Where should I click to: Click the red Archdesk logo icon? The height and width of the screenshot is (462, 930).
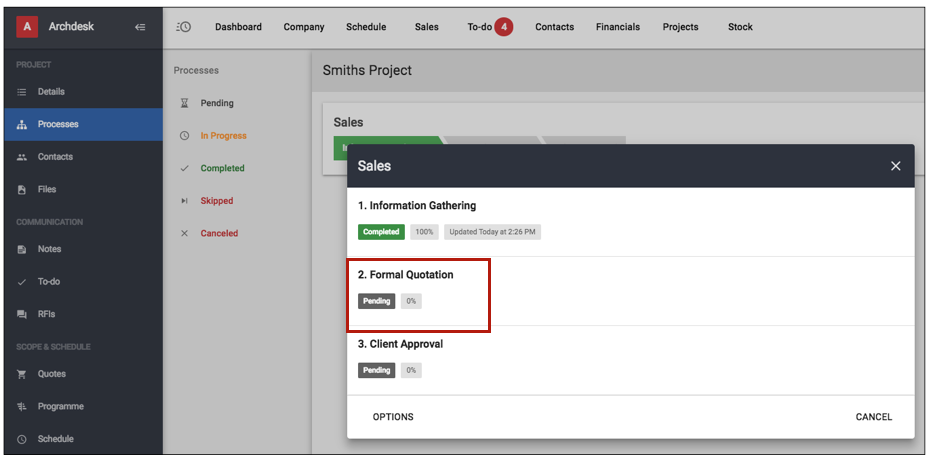click(x=27, y=27)
